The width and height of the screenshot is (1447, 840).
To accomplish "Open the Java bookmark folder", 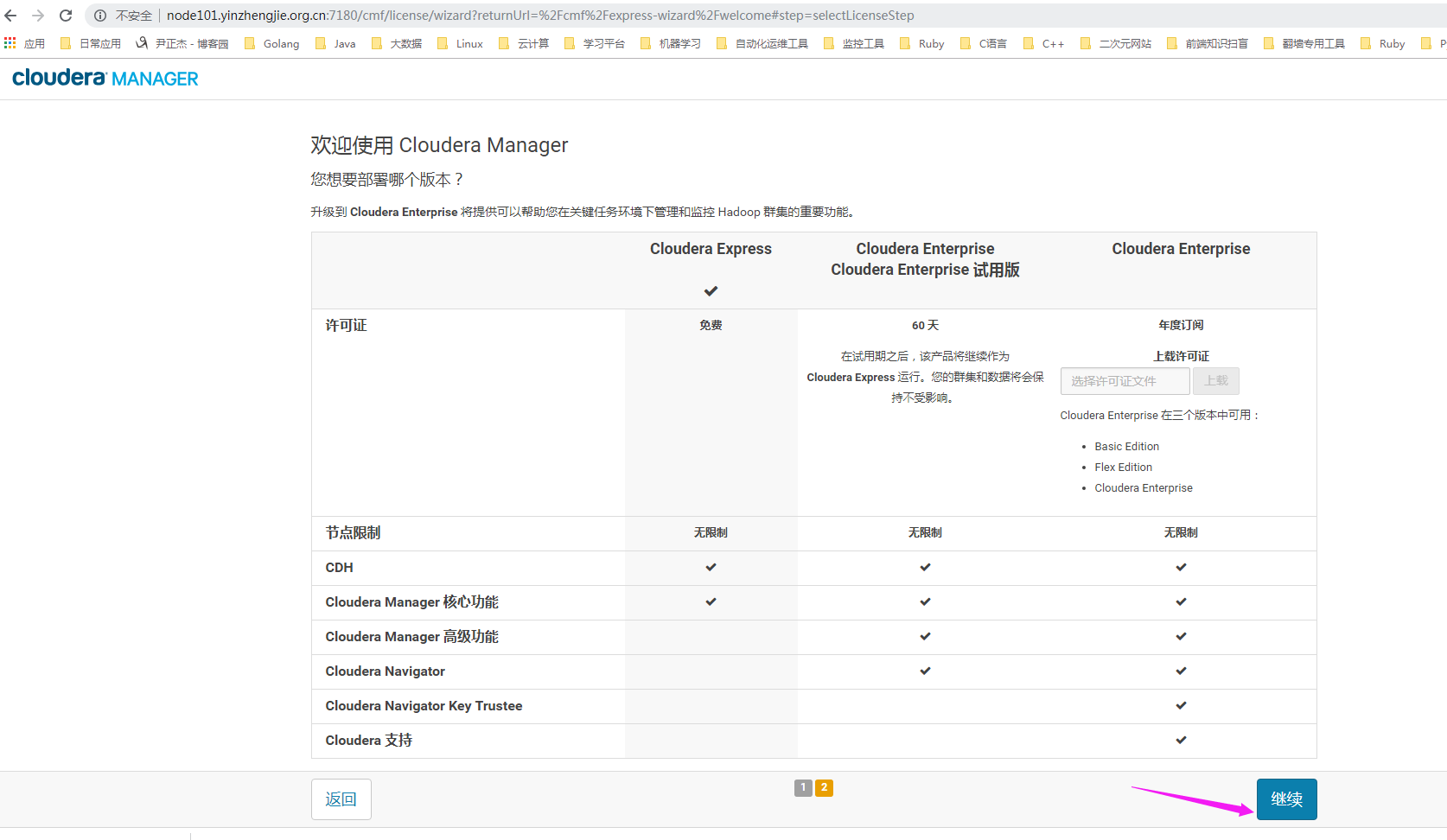I will tap(335, 43).
